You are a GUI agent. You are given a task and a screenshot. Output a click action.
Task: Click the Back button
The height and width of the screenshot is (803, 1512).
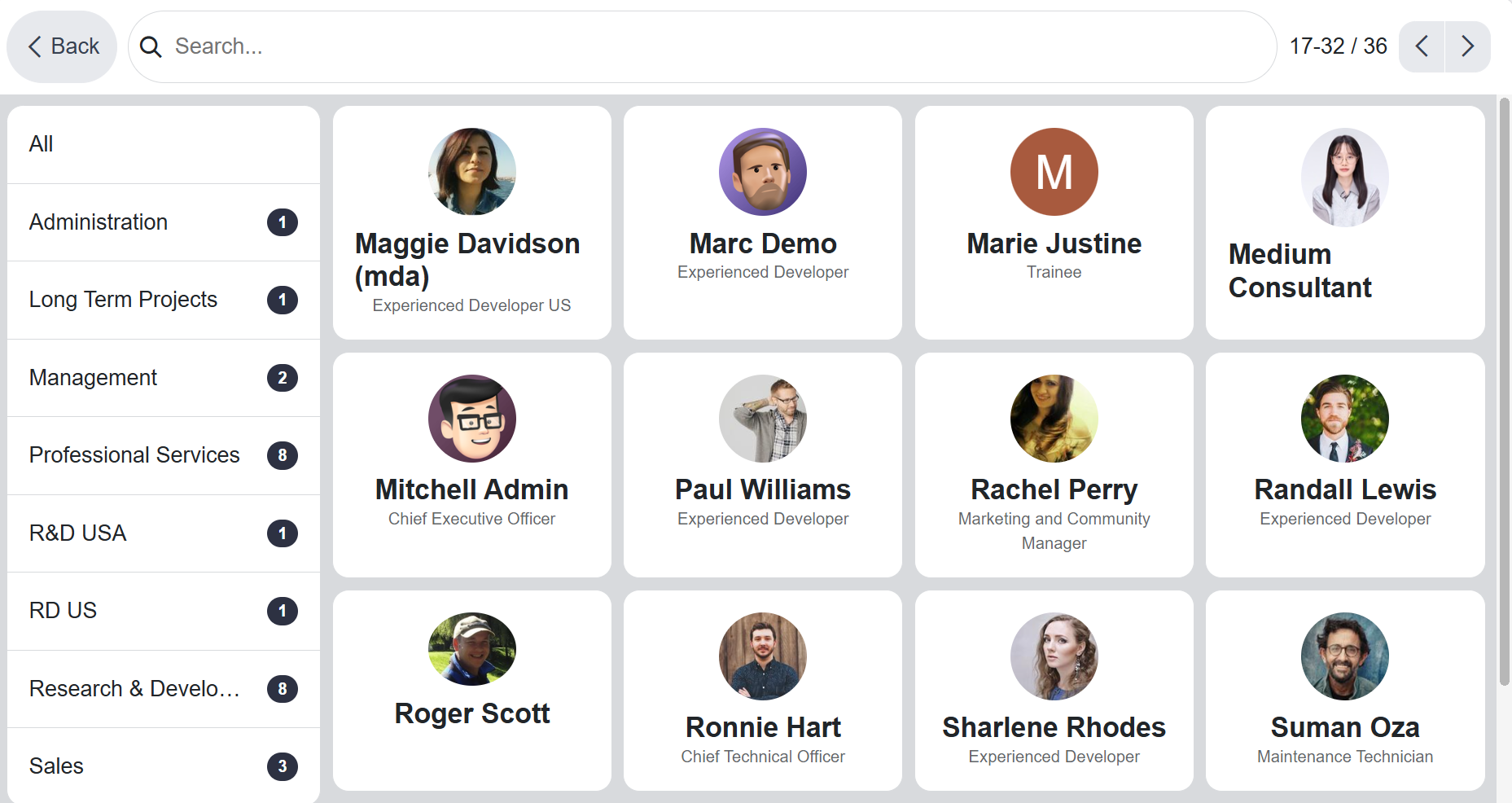[x=63, y=46]
